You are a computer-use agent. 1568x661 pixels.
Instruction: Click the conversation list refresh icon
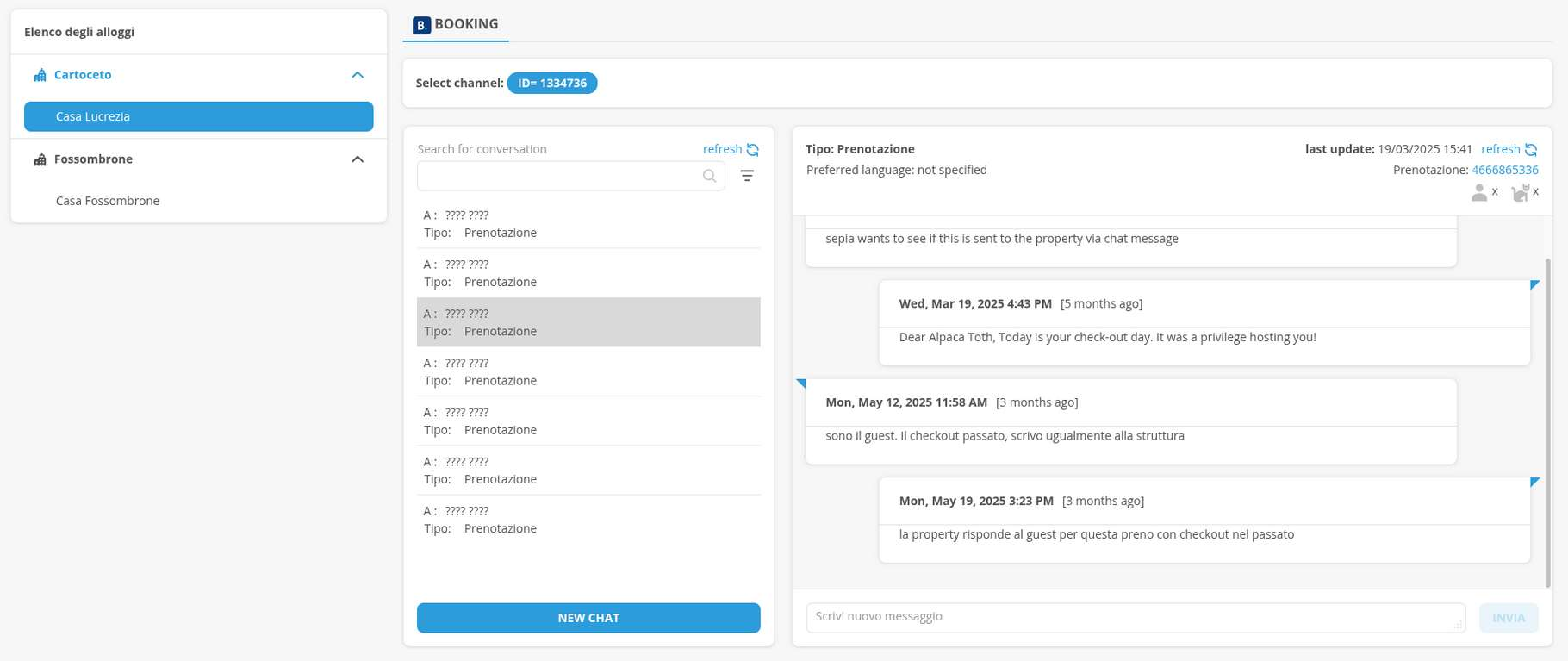pyautogui.click(x=752, y=150)
